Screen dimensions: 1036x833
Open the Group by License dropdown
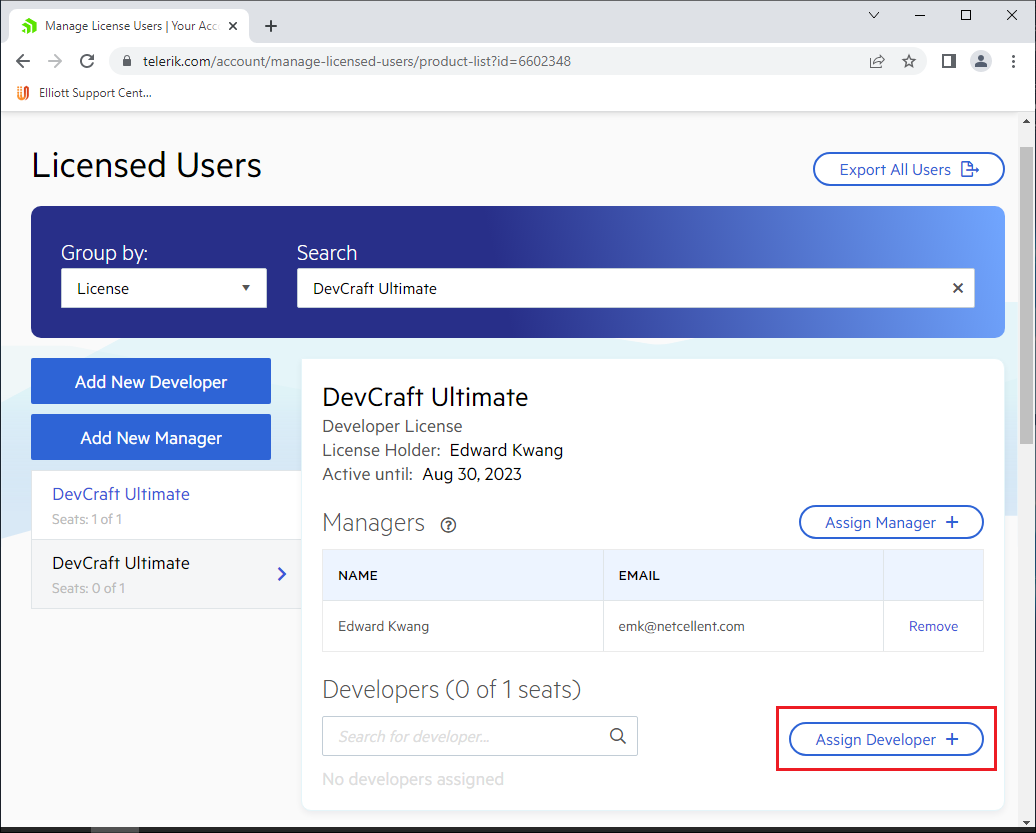click(164, 288)
